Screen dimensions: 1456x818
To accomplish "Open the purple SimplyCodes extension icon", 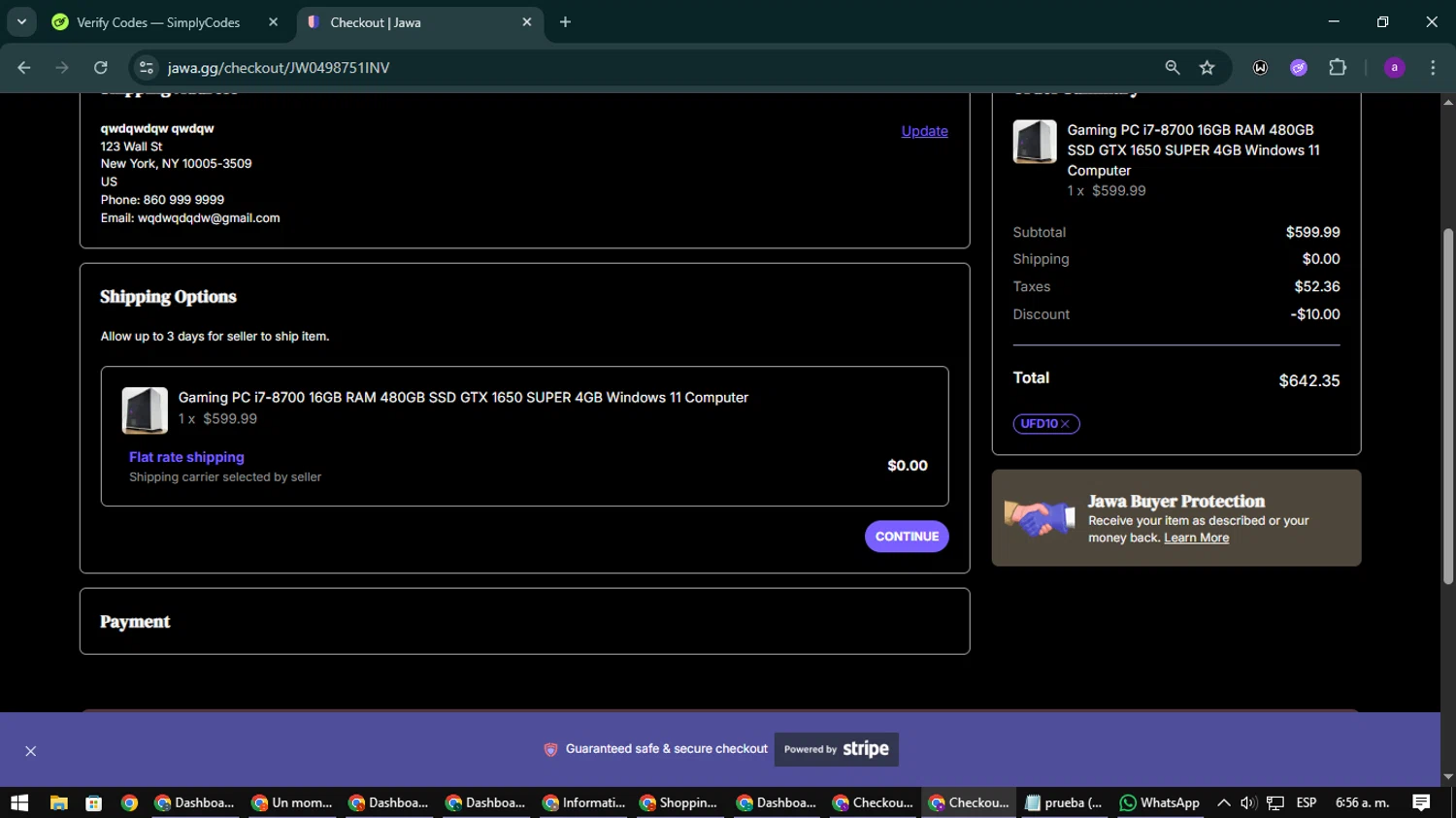I will click(1299, 68).
